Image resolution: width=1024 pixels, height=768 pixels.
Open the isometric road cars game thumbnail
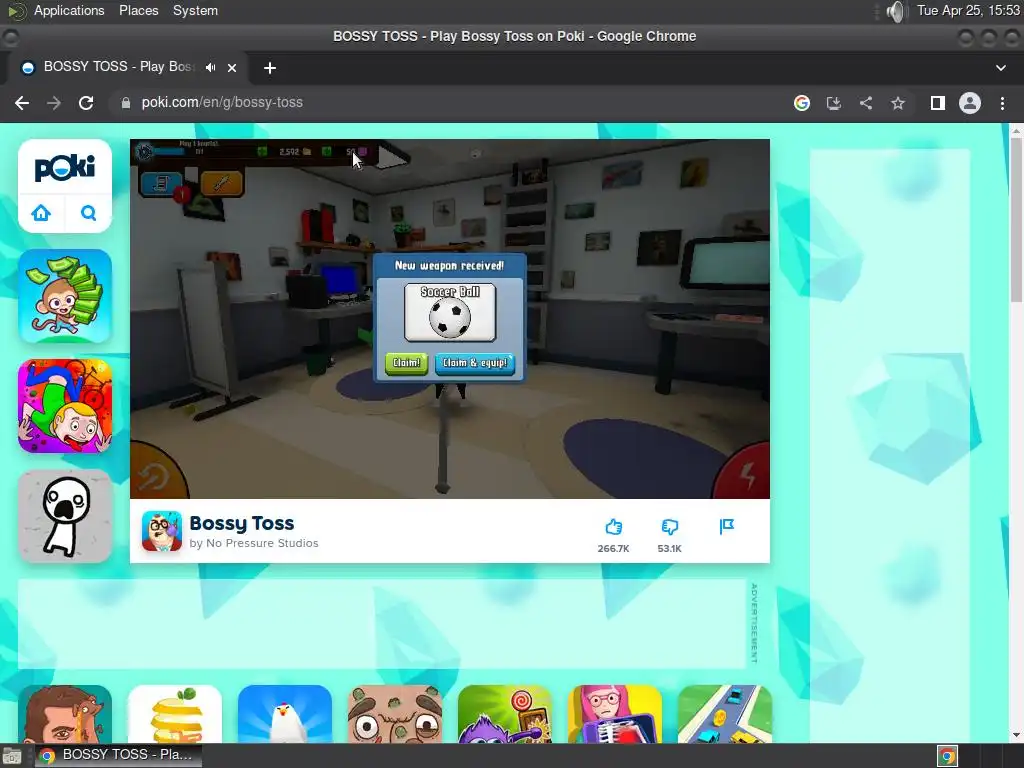tap(725, 714)
